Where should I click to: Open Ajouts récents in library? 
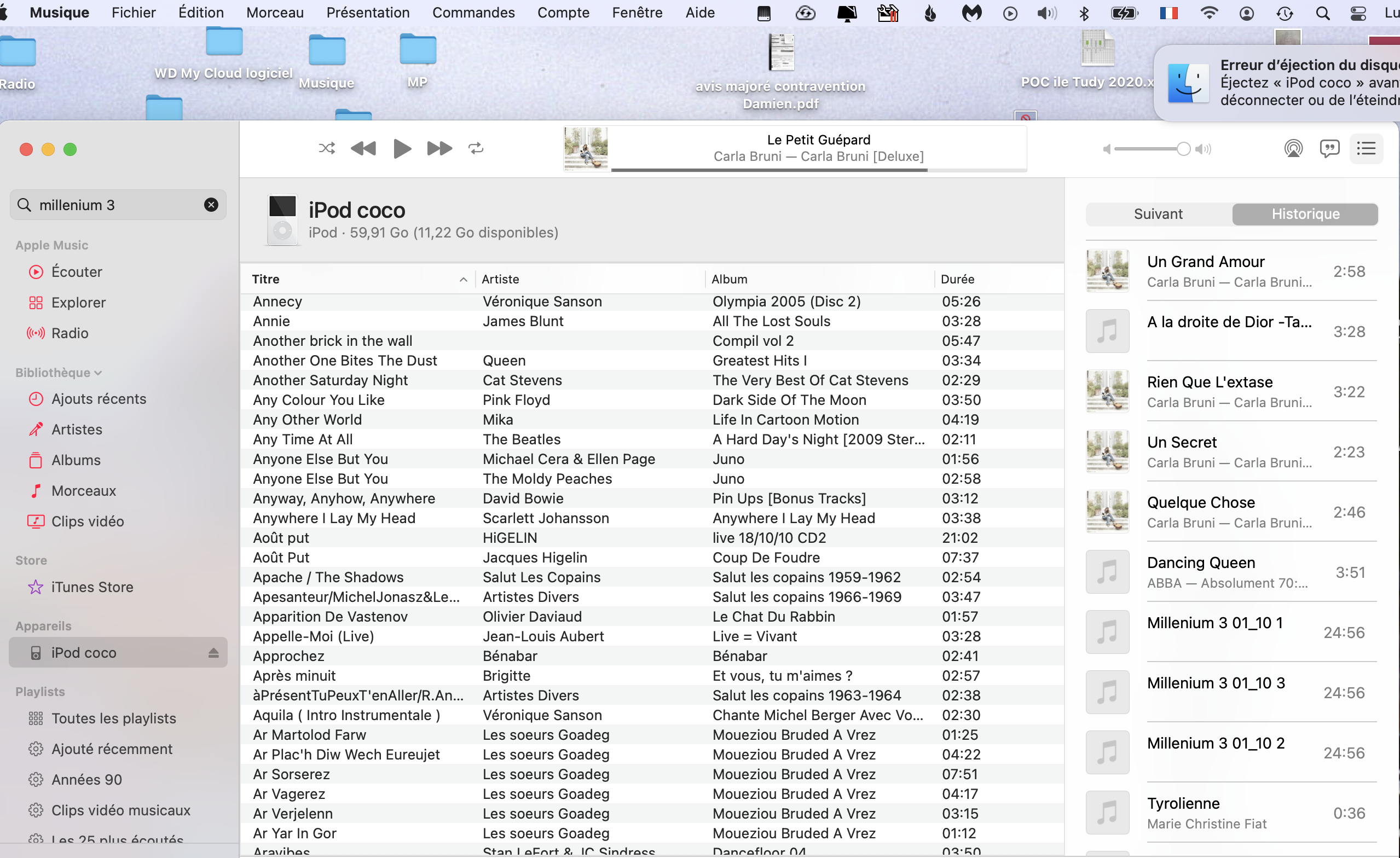99,399
